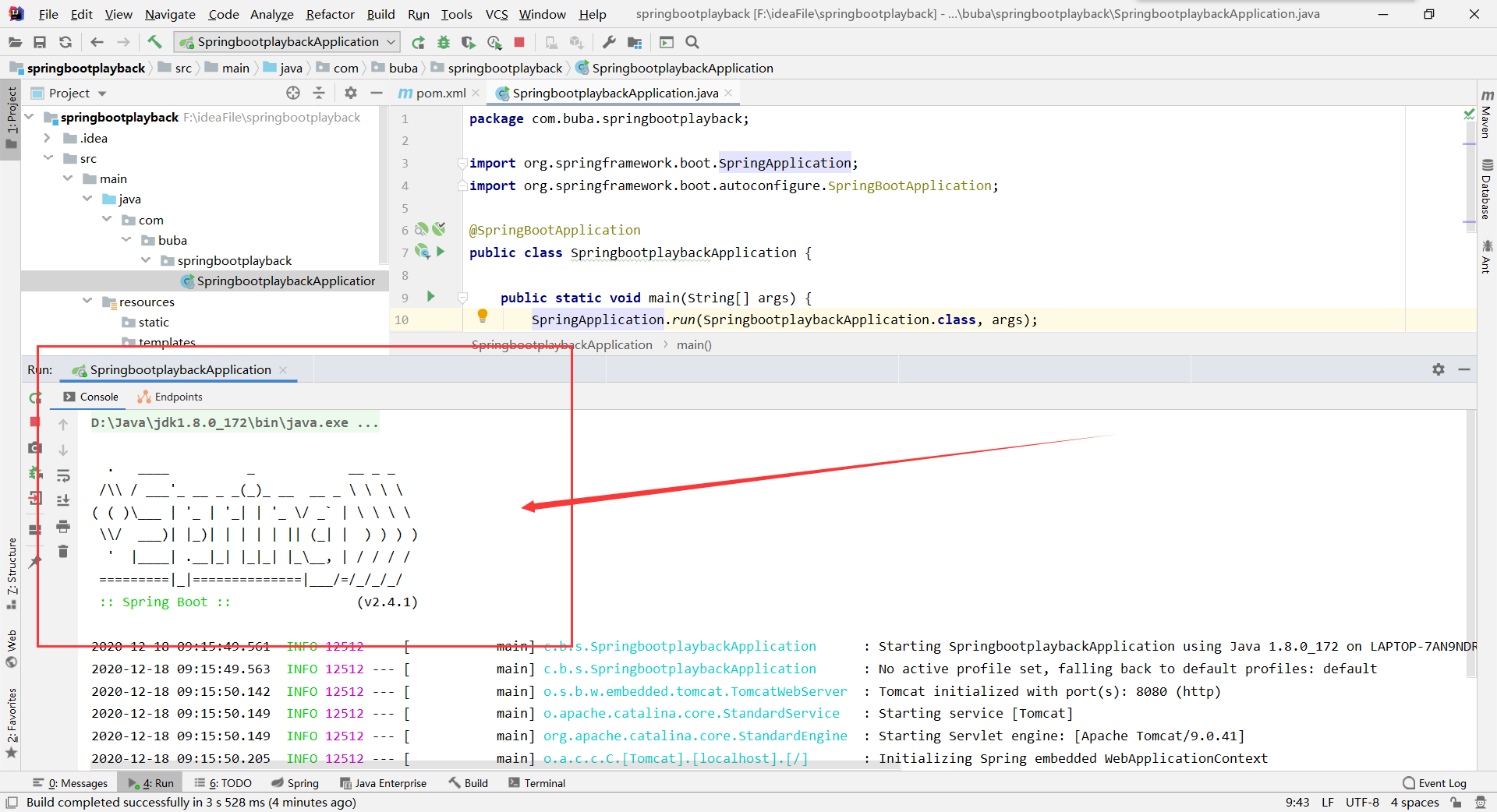Viewport: 1497px width, 812px height.
Task: Toggle scroll to end of console
Action: [x=63, y=500]
